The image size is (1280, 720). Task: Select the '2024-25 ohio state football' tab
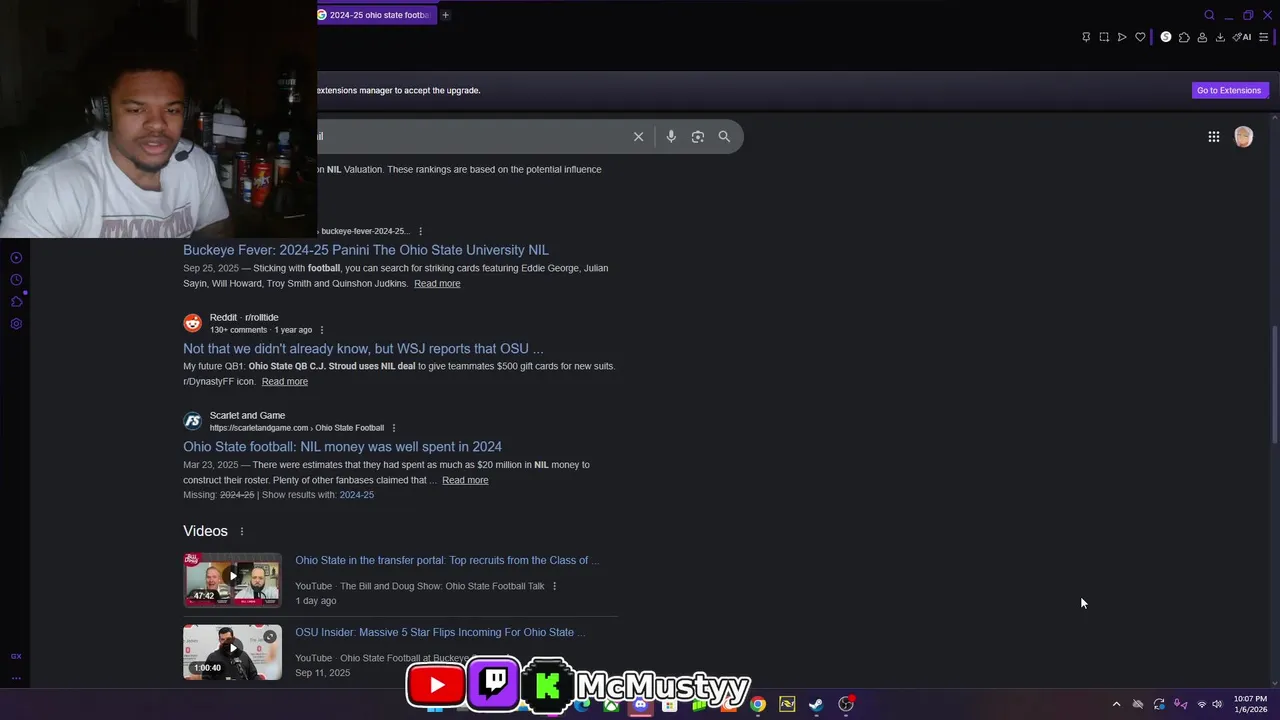[x=377, y=15]
